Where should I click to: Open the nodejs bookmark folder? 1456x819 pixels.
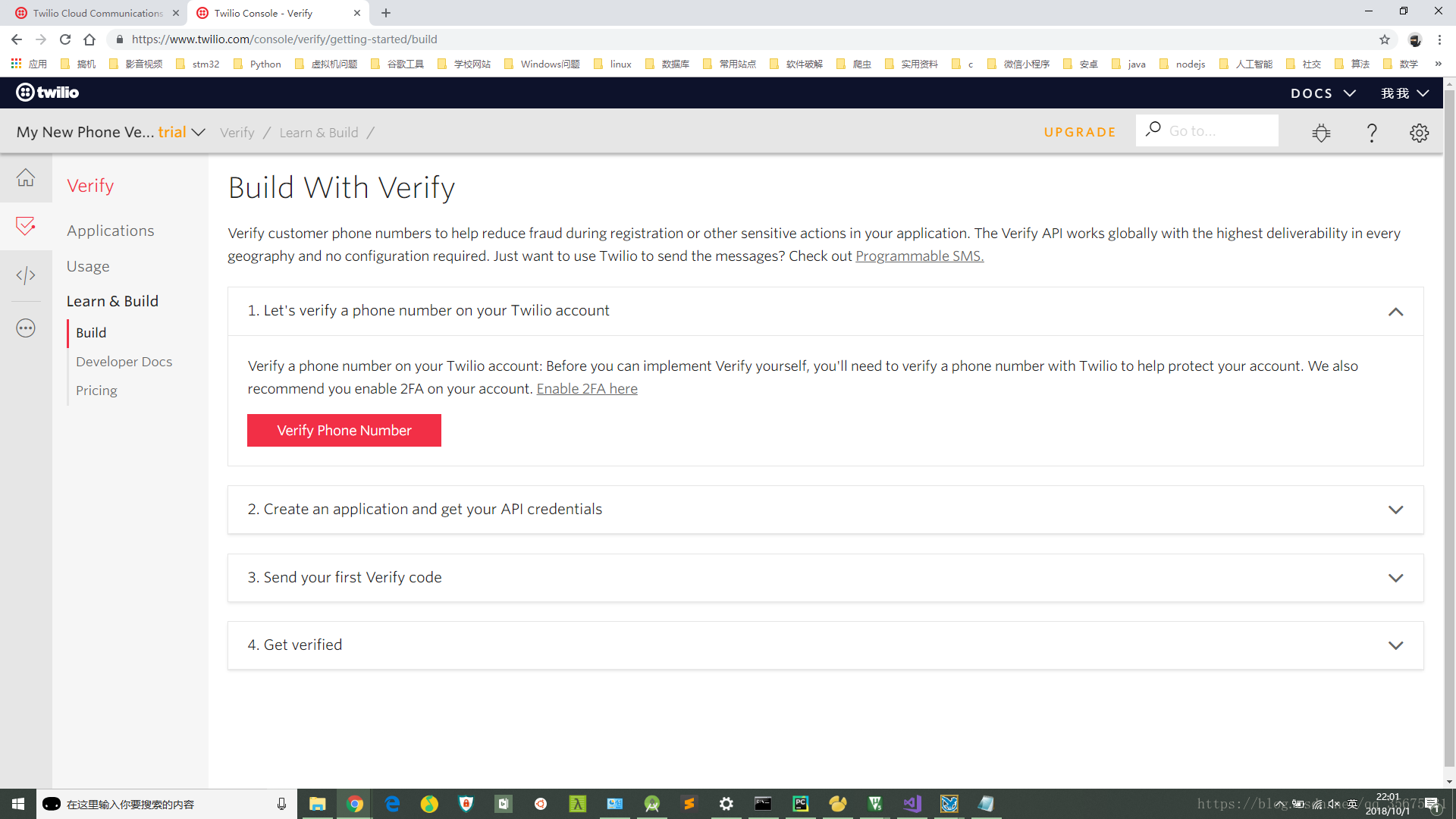(x=1182, y=64)
